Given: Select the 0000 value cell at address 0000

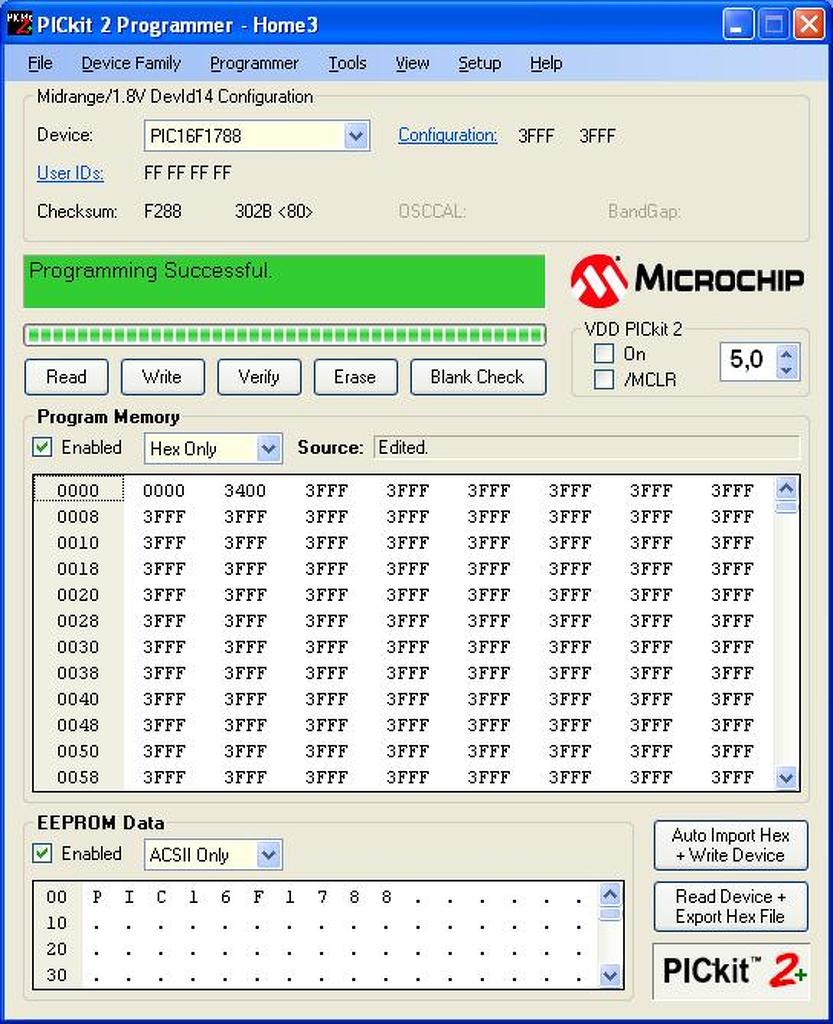Looking at the screenshot, I should pyautogui.click(x=164, y=490).
